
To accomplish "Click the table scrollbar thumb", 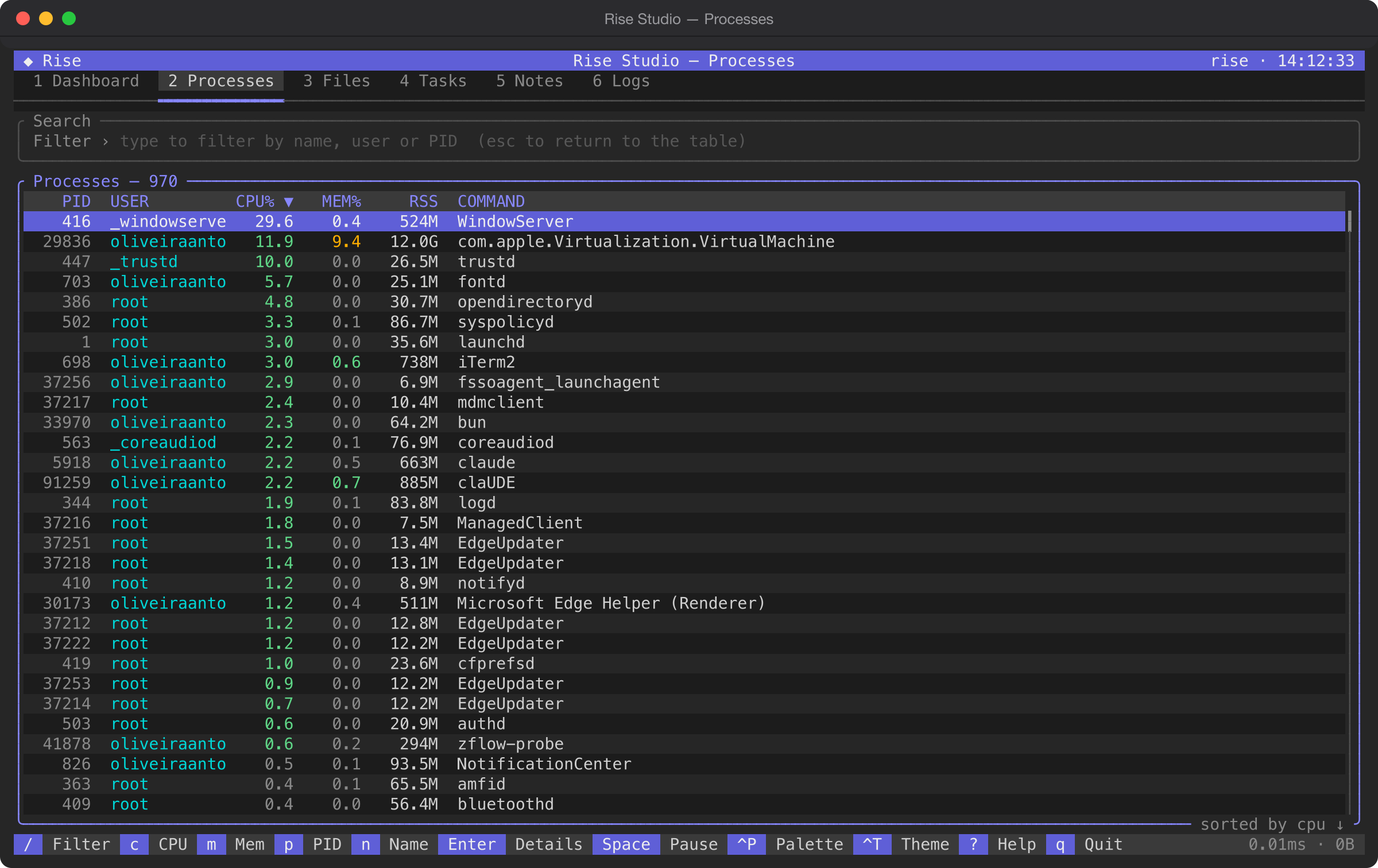I will tap(1349, 222).
